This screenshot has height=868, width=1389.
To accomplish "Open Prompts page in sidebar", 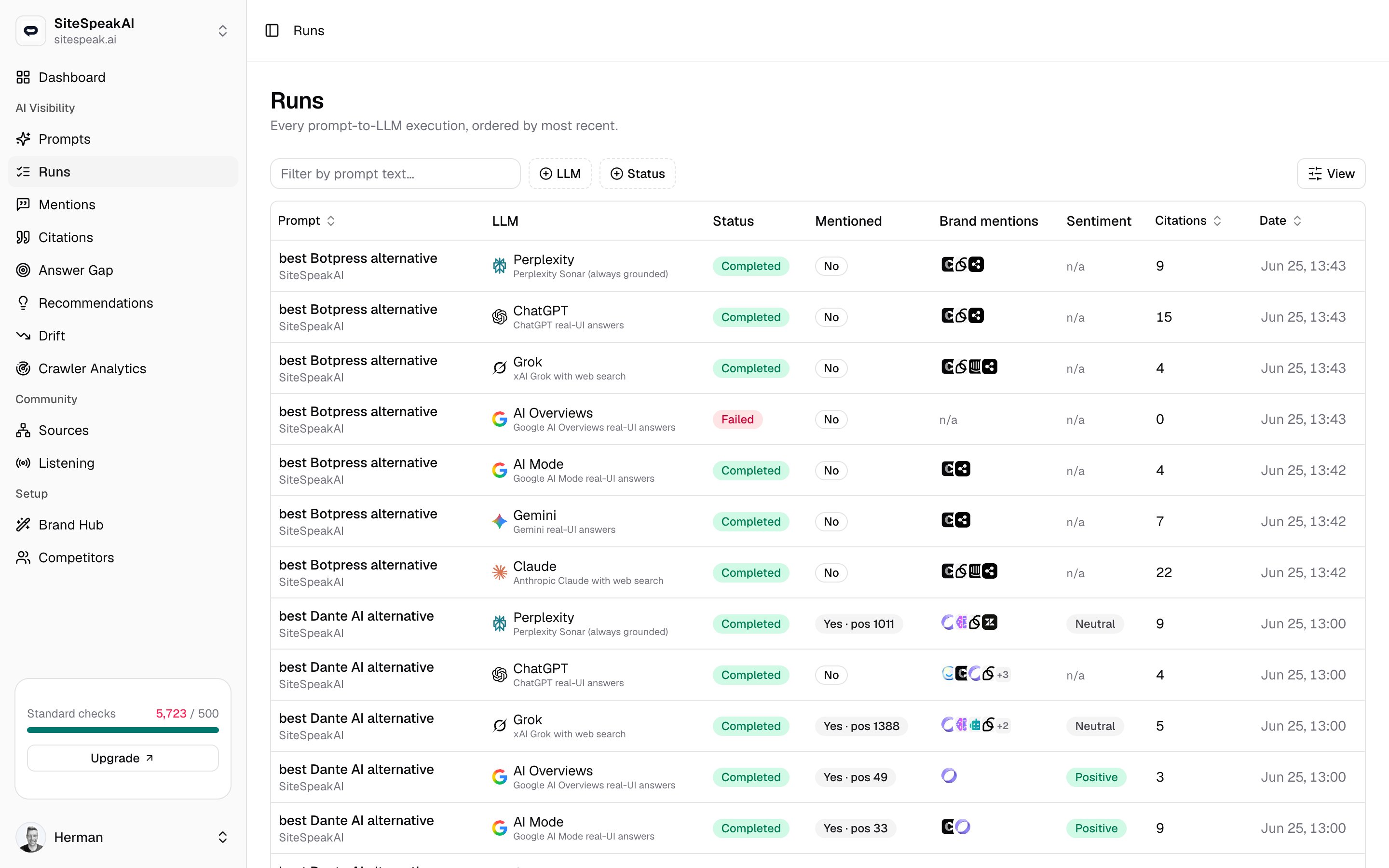I will click(x=123, y=139).
